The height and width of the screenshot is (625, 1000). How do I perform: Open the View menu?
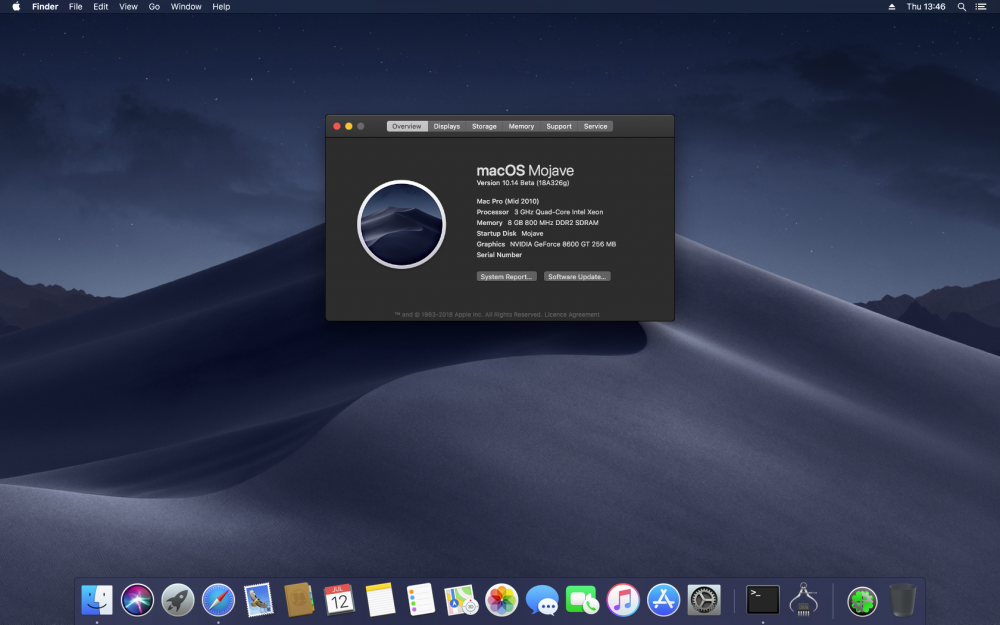(x=128, y=6)
